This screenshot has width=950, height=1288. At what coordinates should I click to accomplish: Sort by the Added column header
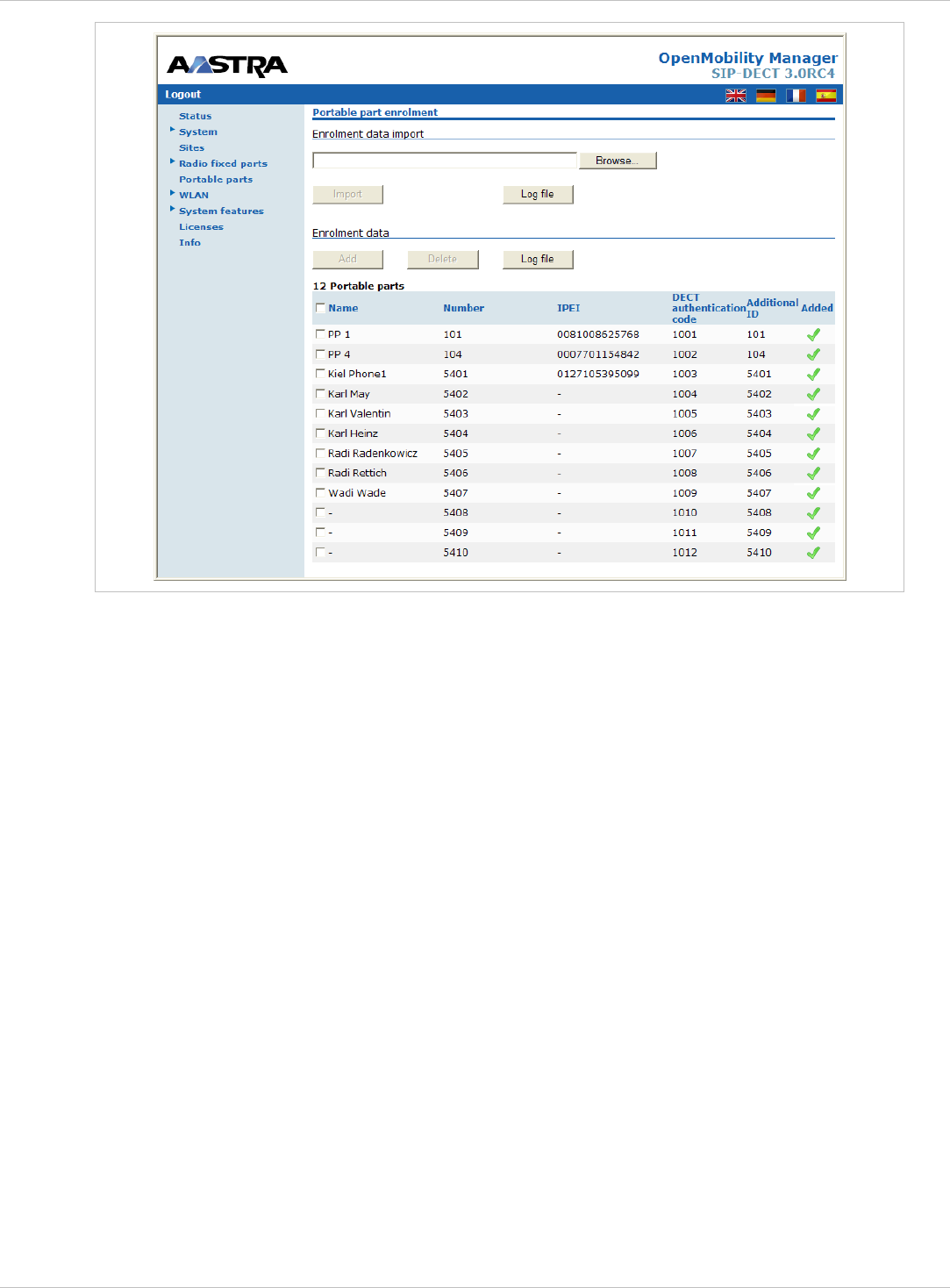[x=817, y=308]
